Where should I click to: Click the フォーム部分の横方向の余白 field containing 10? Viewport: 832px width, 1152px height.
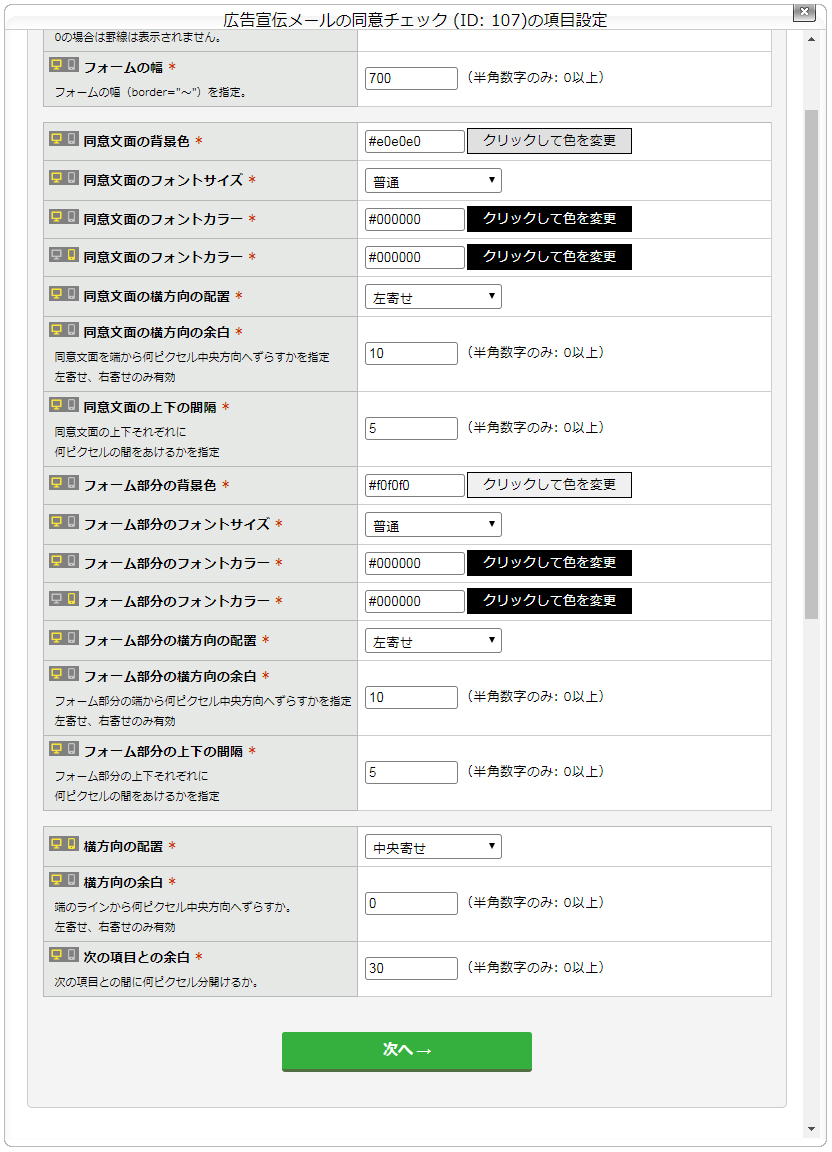412,697
